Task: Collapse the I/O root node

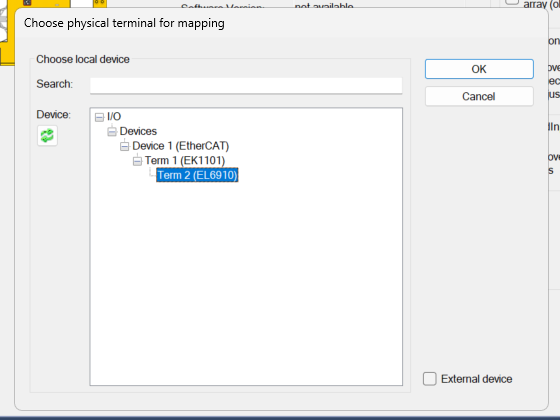Action: pyautogui.click(x=99, y=117)
